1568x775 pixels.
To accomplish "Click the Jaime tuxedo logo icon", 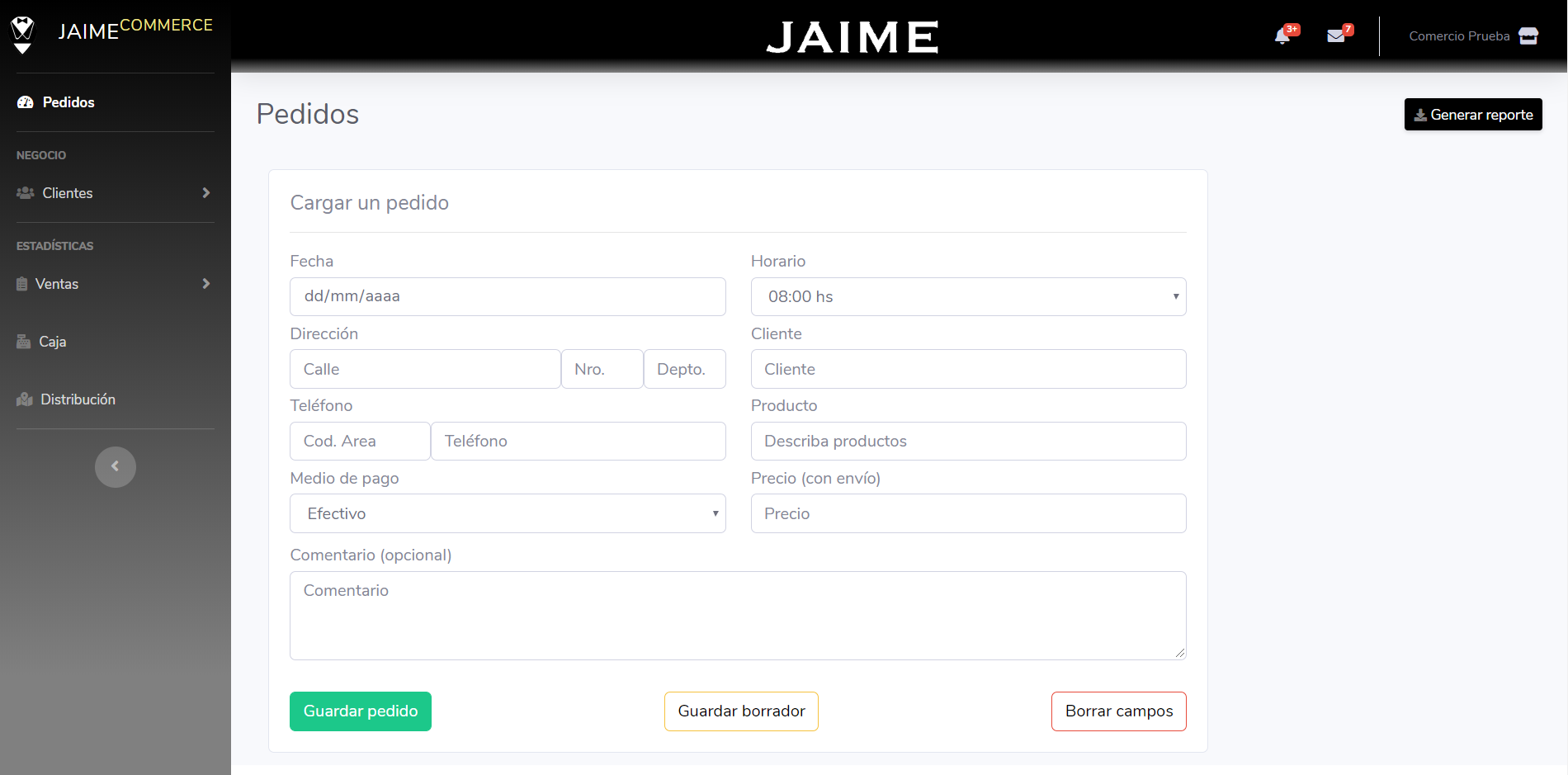I will coord(23,35).
